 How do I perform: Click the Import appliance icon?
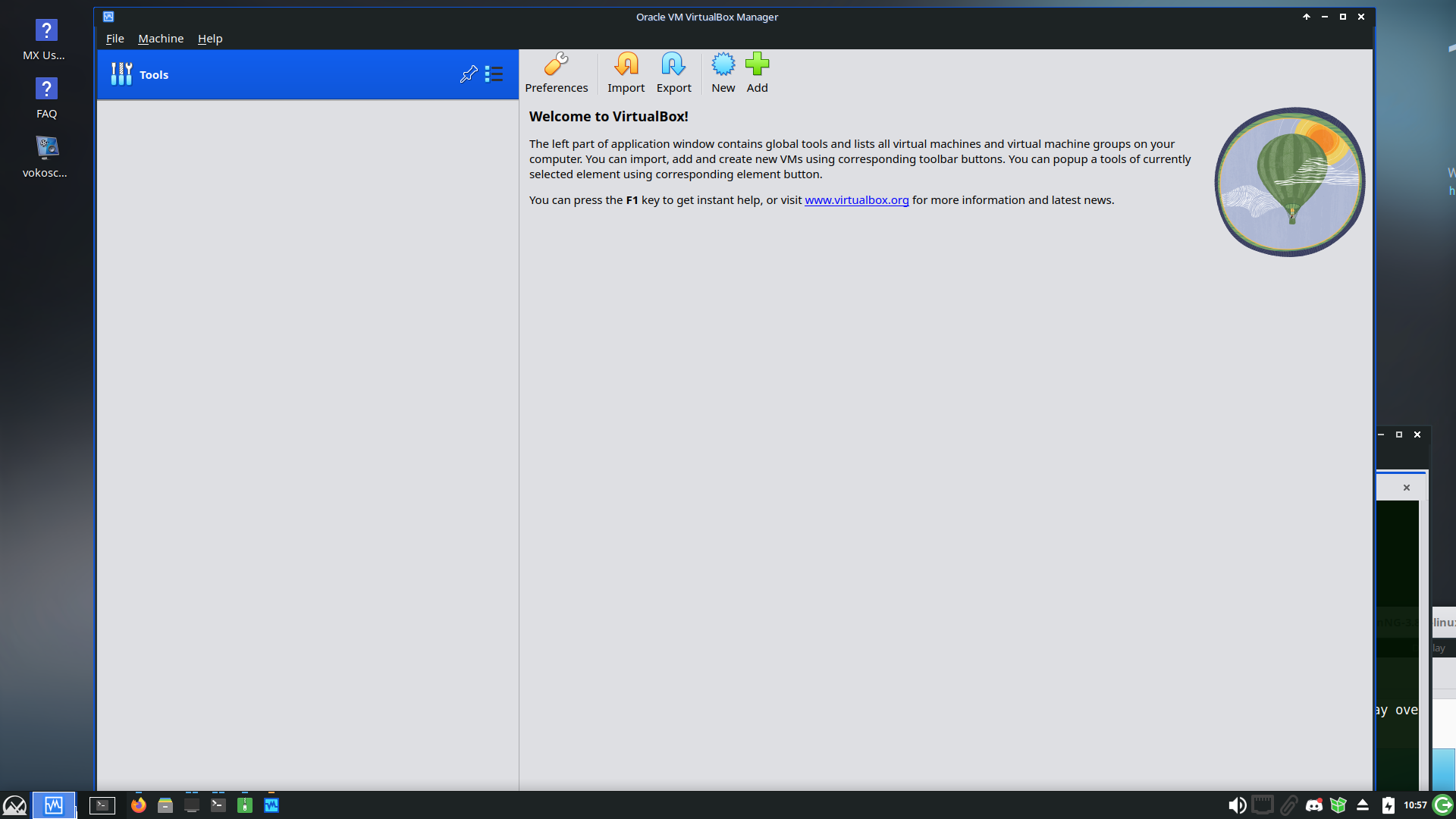(626, 73)
